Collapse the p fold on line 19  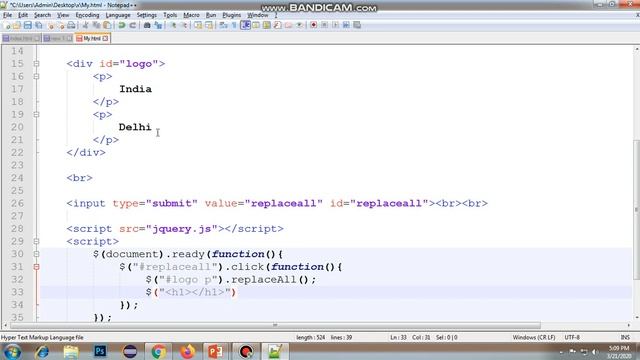tap(36, 114)
